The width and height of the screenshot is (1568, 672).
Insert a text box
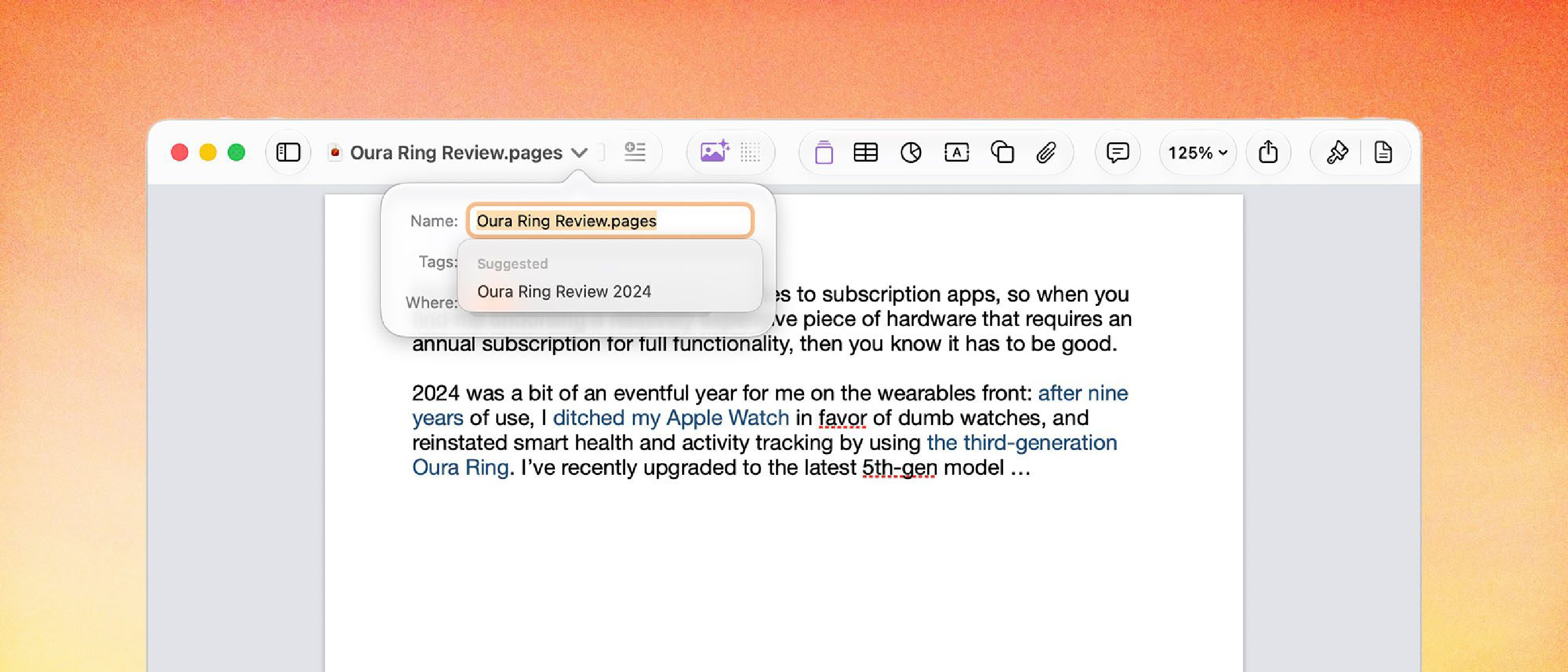point(956,152)
